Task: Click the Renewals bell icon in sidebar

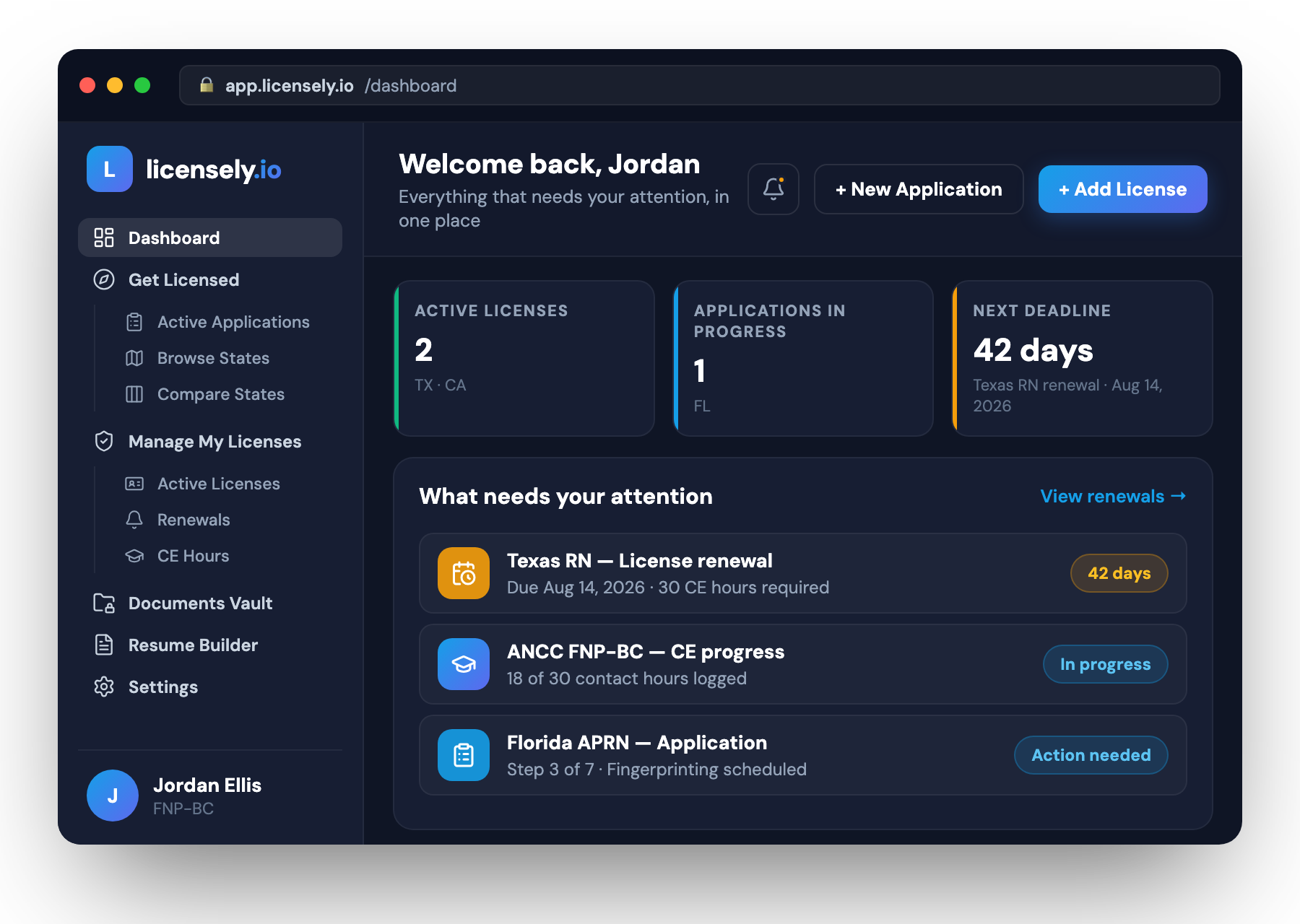Action: pos(134,520)
